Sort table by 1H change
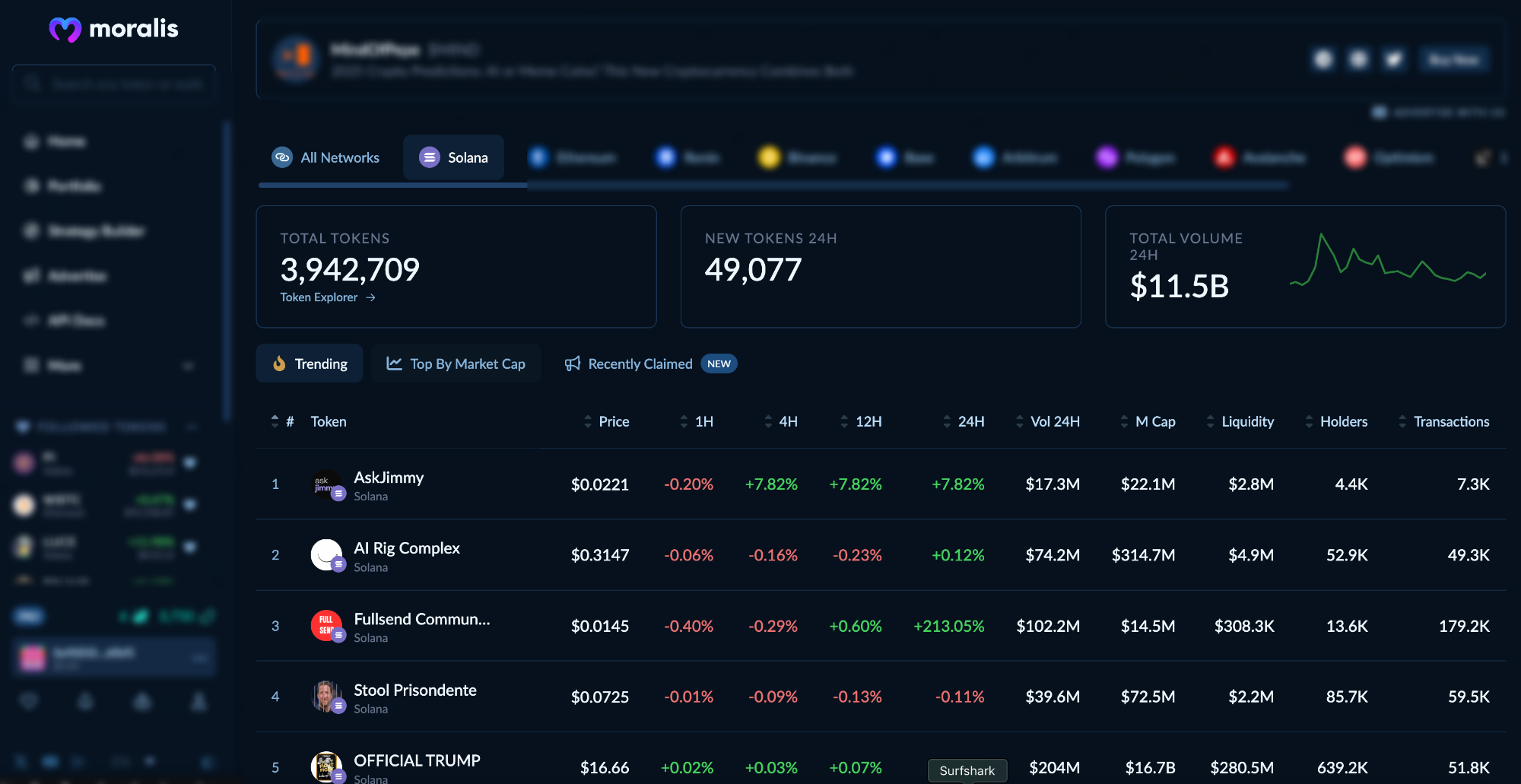This screenshot has height=784, width=1521. (x=697, y=421)
